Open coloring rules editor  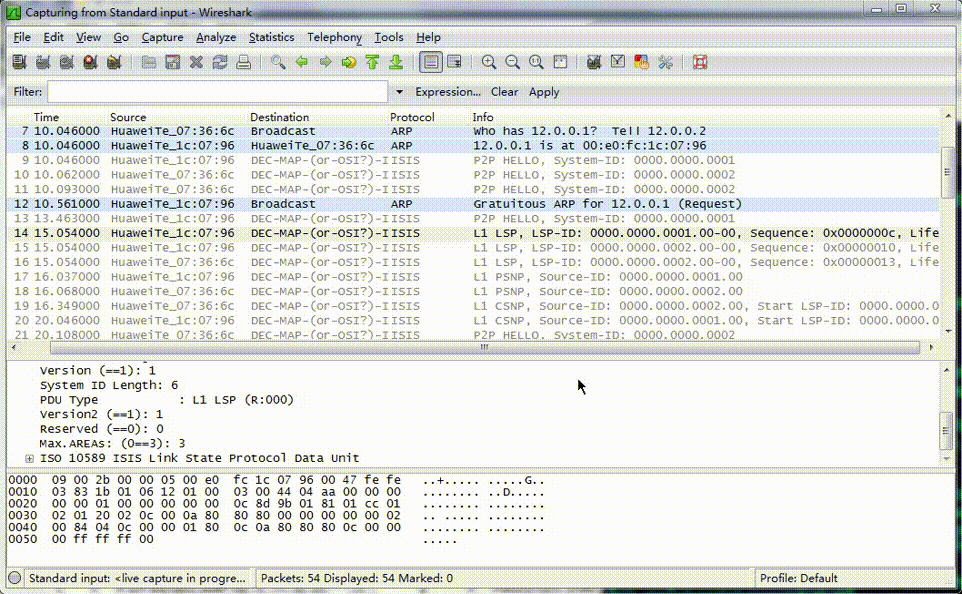click(x=642, y=62)
